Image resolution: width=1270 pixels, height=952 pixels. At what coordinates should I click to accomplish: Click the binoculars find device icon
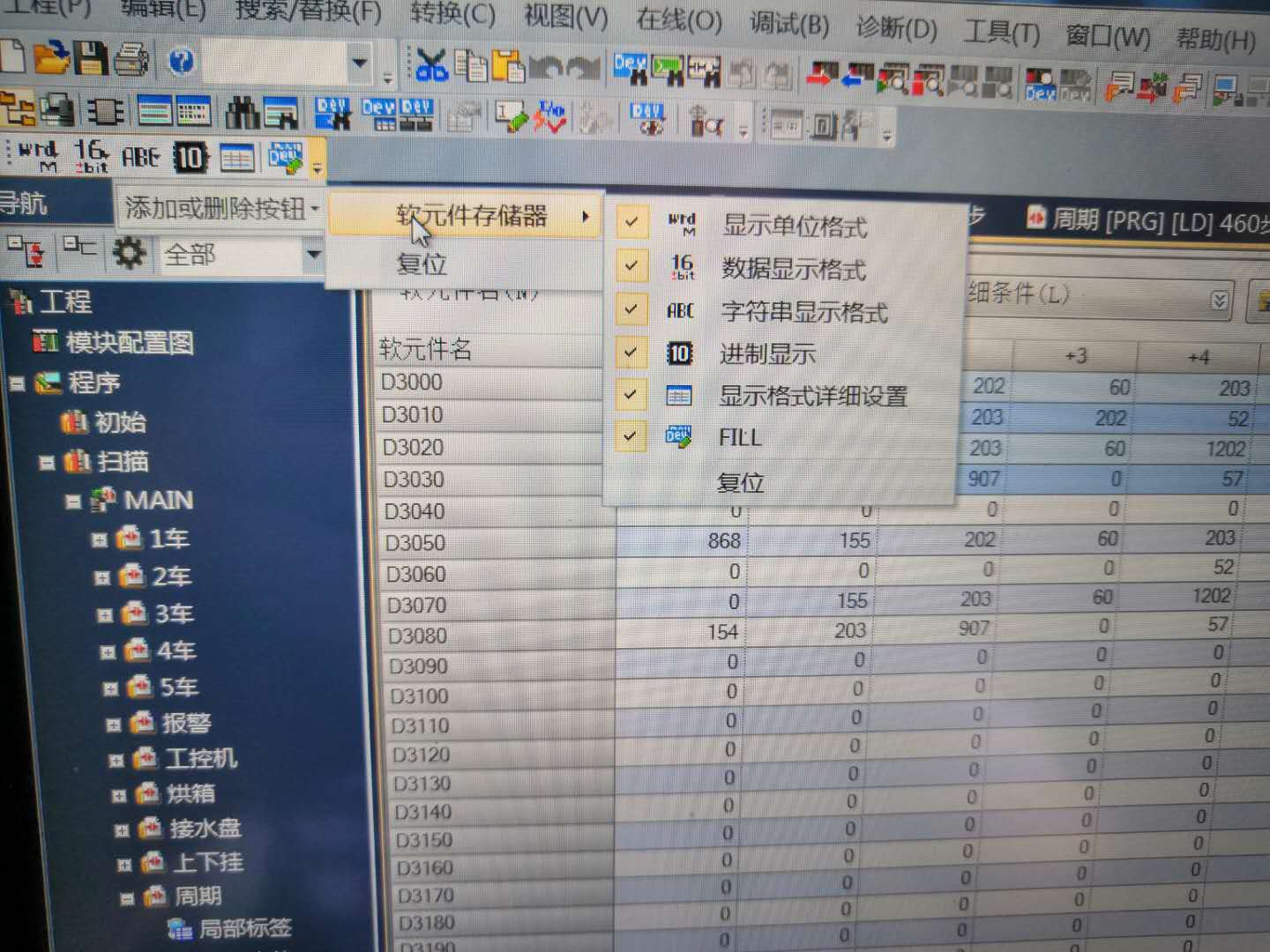click(x=242, y=113)
